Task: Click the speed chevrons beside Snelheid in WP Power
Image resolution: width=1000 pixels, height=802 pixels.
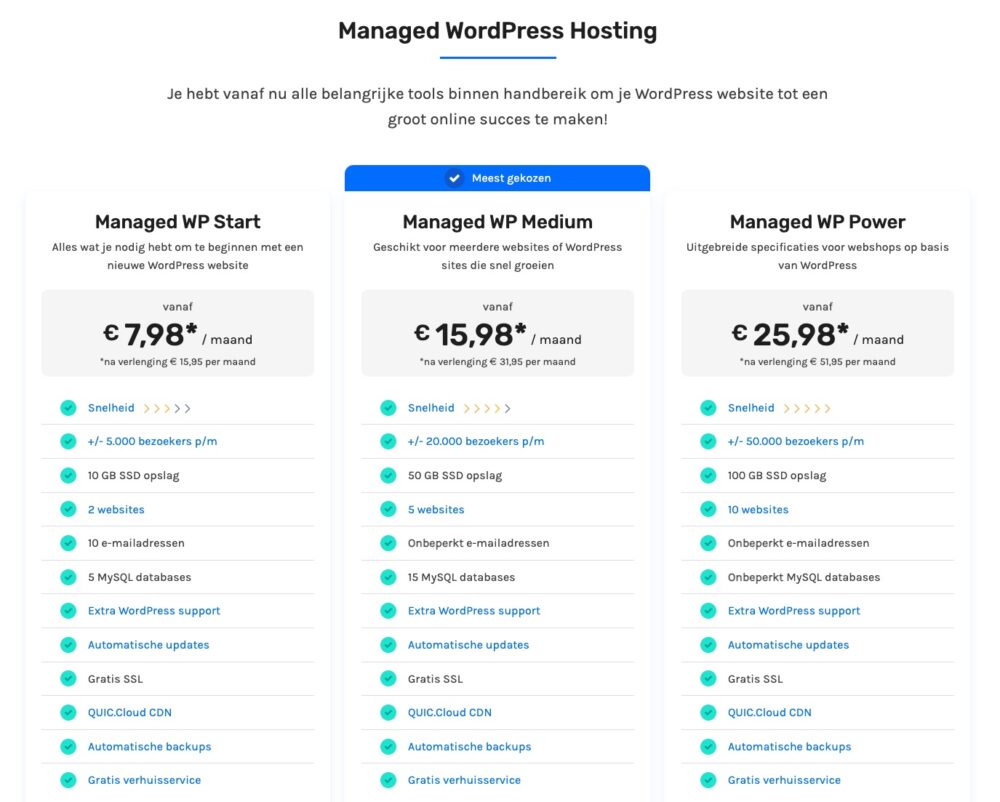Action: 807,408
